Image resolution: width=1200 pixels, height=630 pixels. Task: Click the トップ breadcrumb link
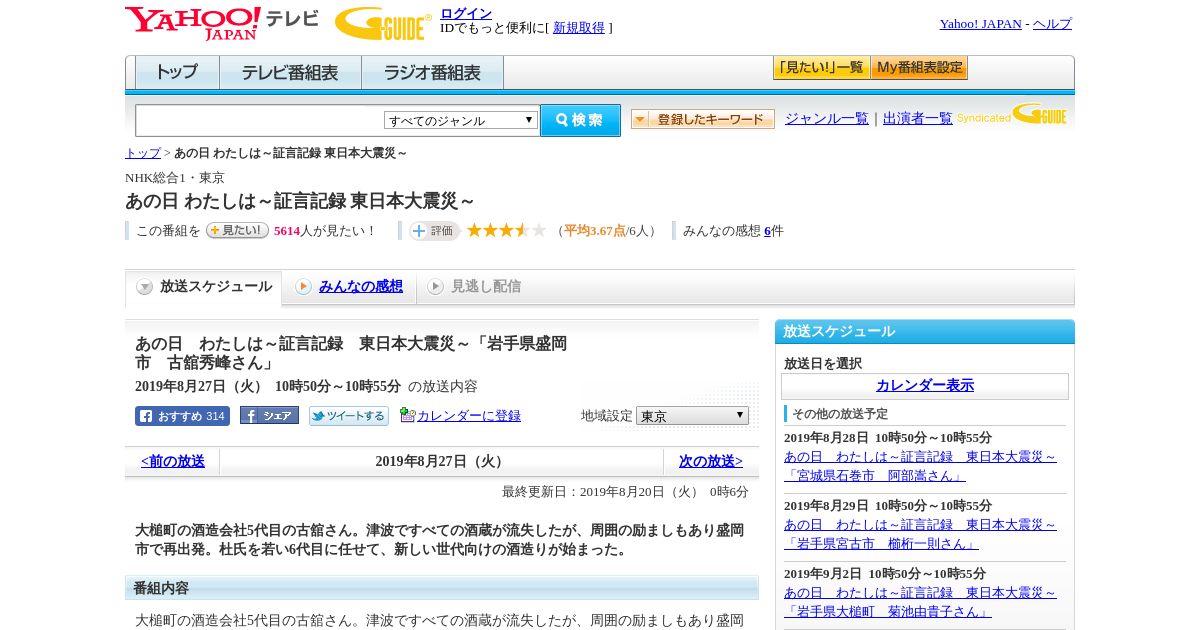tap(142, 153)
